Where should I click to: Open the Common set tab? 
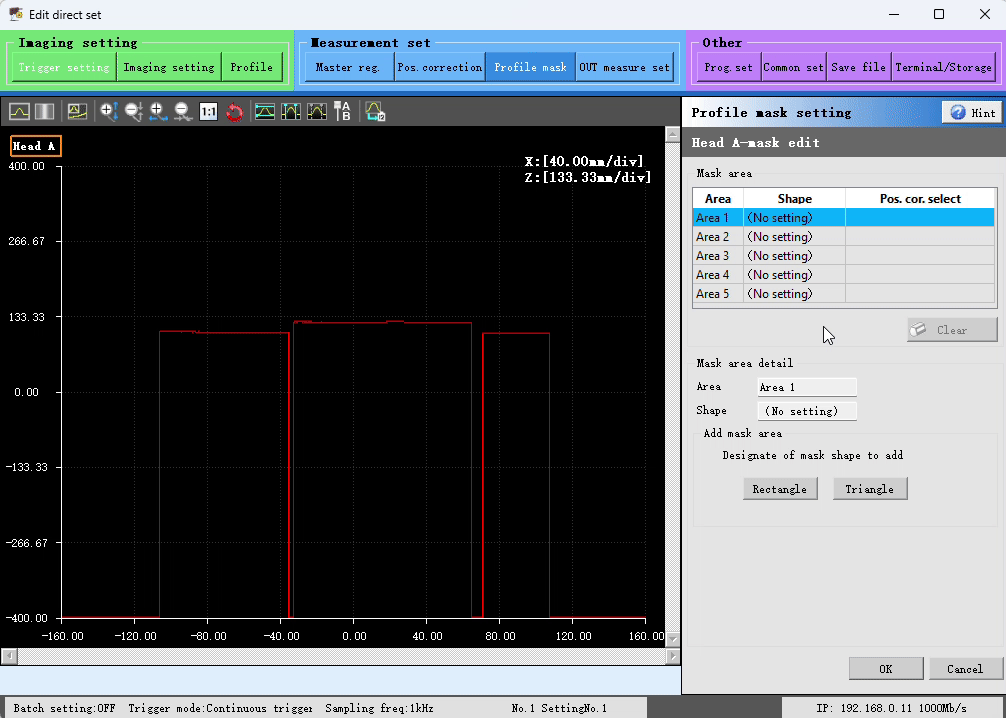pos(794,67)
